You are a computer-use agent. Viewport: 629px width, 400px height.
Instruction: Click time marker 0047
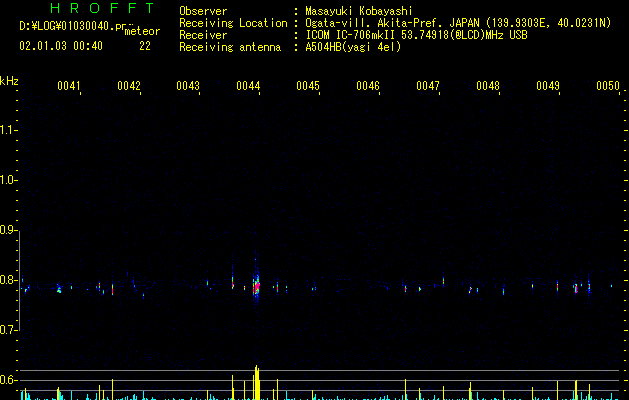pyautogui.click(x=428, y=85)
